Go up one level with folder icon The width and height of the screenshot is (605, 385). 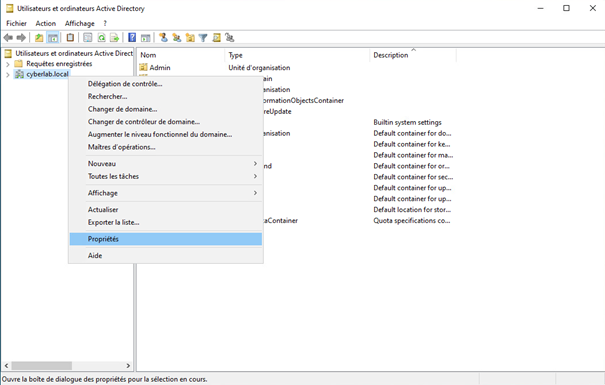click(39, 38)
